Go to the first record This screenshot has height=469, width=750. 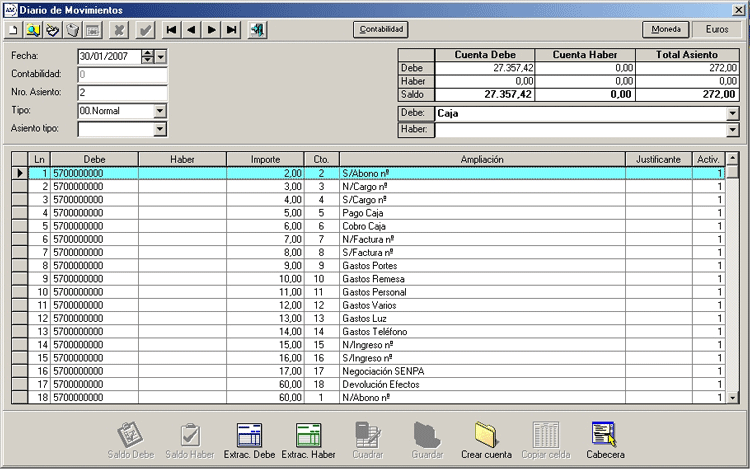pos(172,30)
